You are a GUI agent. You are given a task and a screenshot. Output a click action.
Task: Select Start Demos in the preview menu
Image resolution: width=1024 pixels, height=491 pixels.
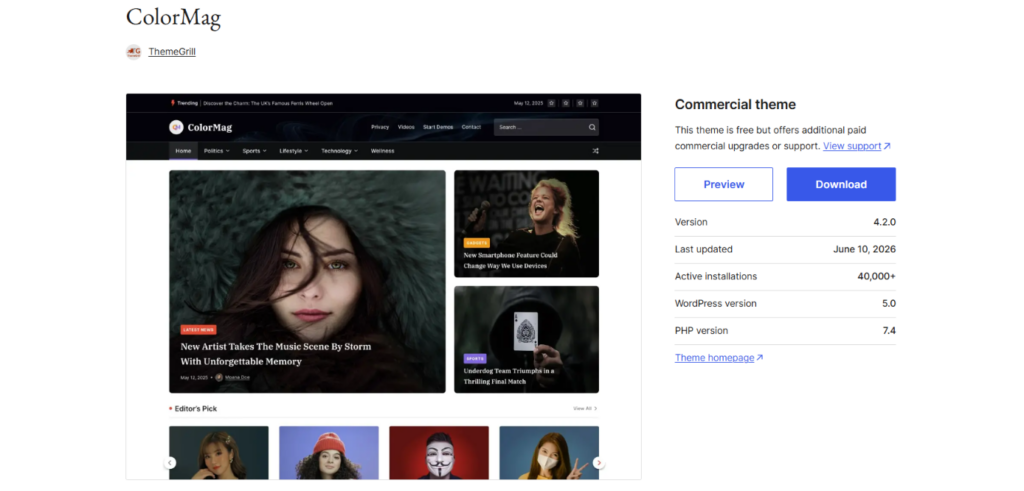tap(438, 127)
